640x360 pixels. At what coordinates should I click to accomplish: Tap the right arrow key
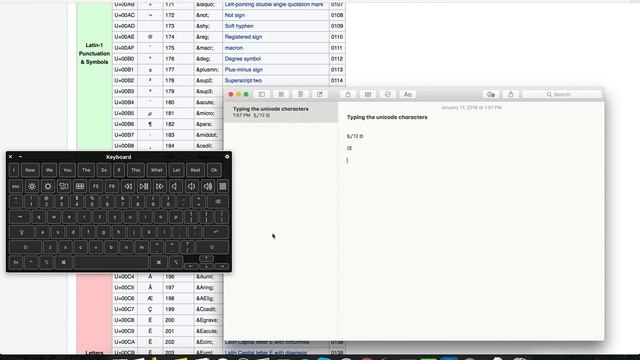coord(222,266)
